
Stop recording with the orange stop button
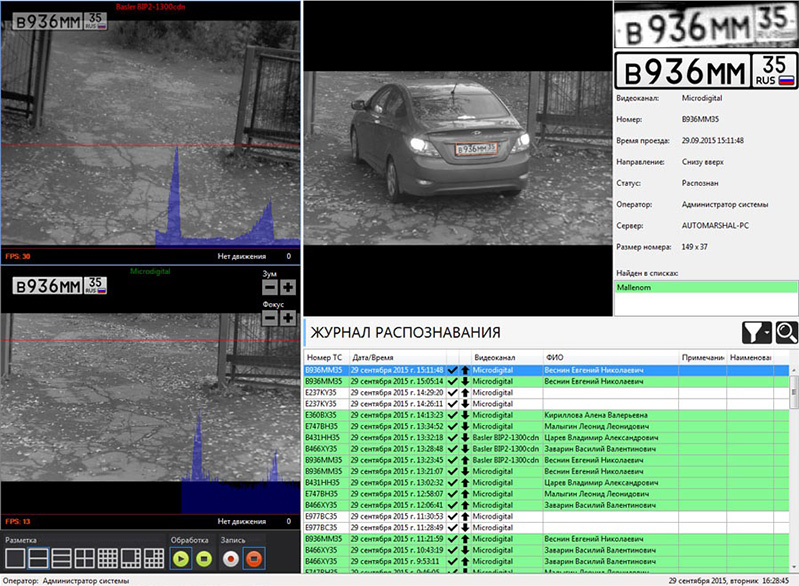[x=252, y=557]
